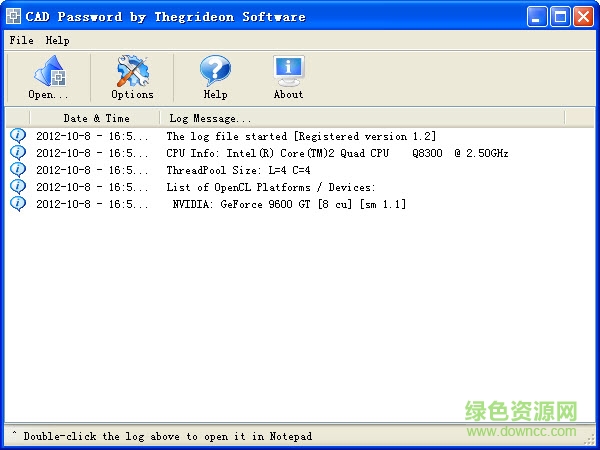Image resolution: width=600 pixels, height=450 pixels.
Task: Maximize the CAD Password window
Action: click(x=561, y=16)
